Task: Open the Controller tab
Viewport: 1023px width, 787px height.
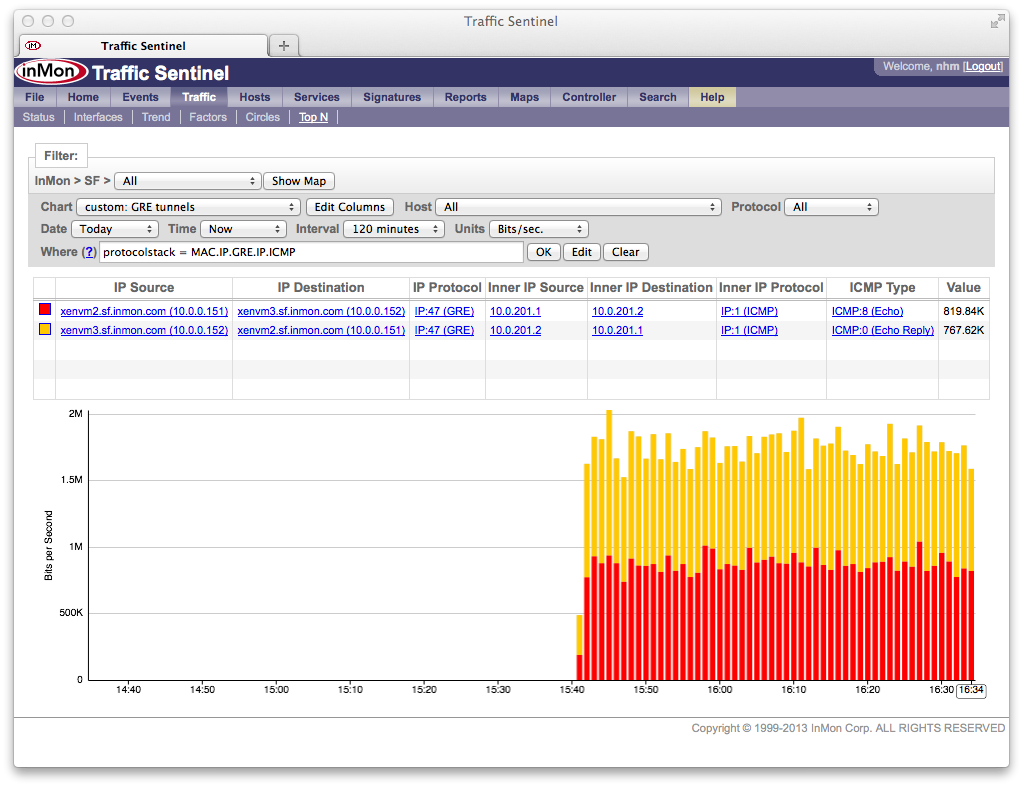Action: 589,97
